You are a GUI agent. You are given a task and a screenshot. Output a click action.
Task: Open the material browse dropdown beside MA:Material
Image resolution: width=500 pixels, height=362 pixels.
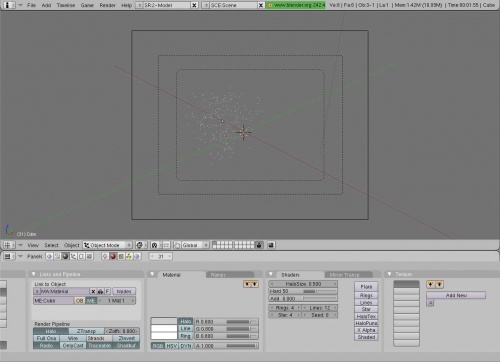(x=37, y=291)
